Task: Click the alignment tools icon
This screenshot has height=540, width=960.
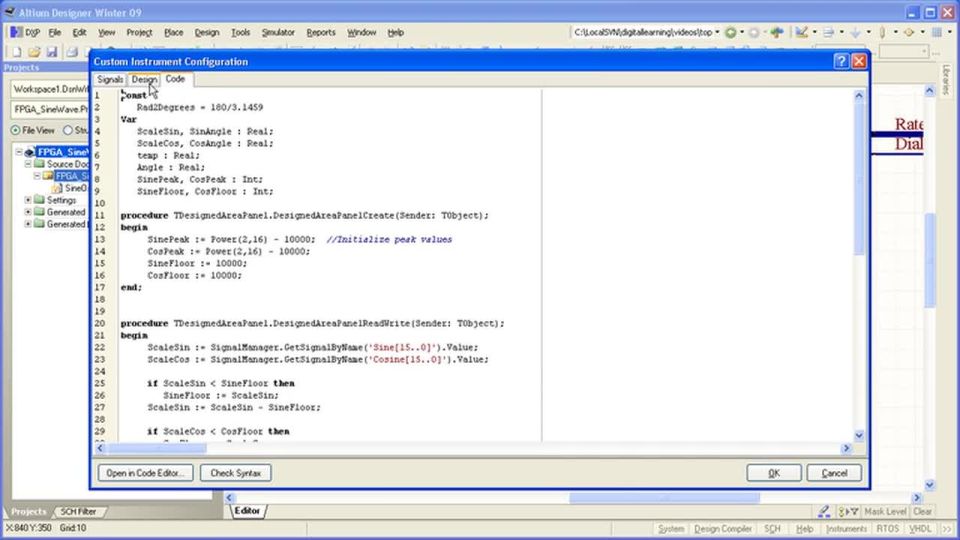Action: pos(828,32)
